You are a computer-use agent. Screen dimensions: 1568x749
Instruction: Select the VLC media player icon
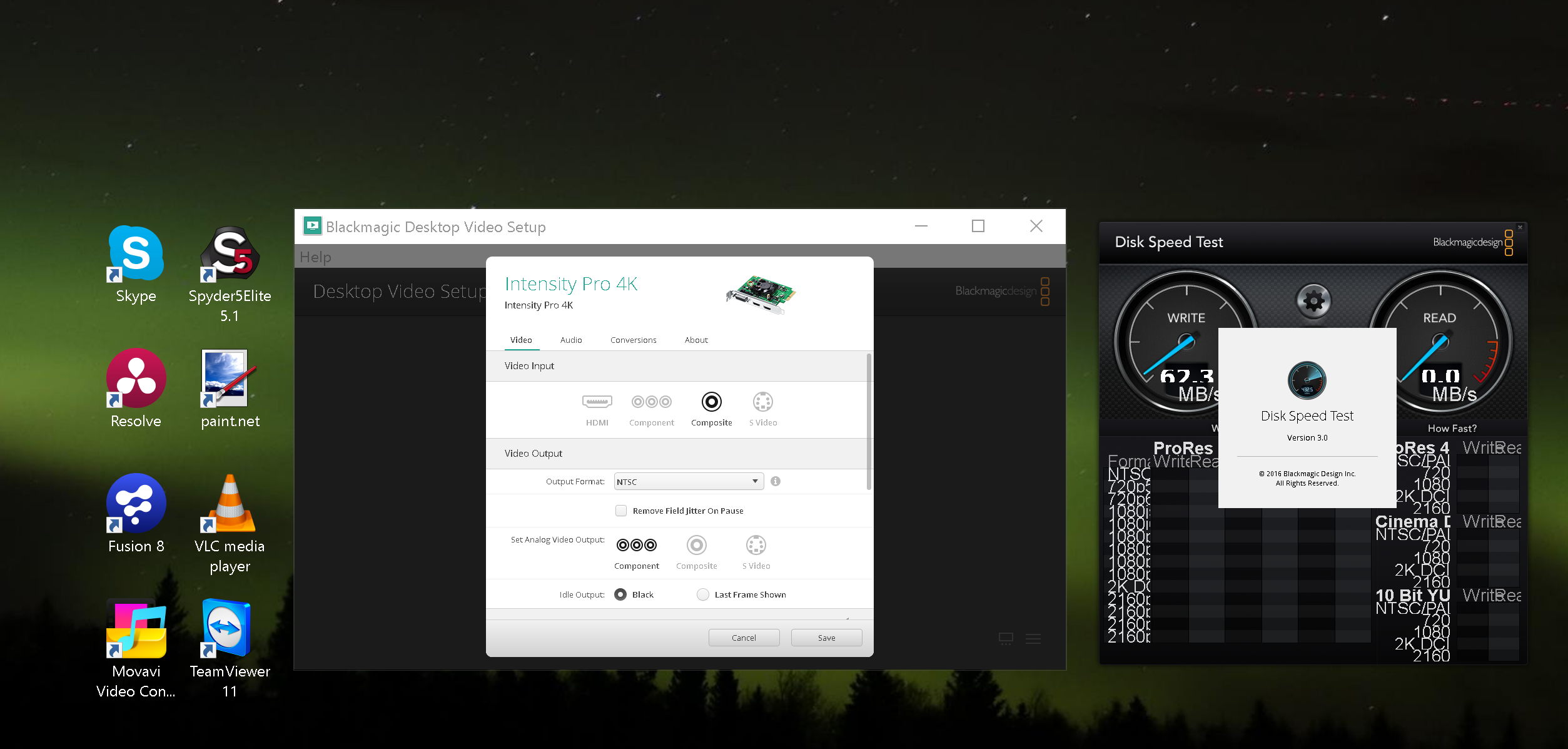tap(230, 524)
